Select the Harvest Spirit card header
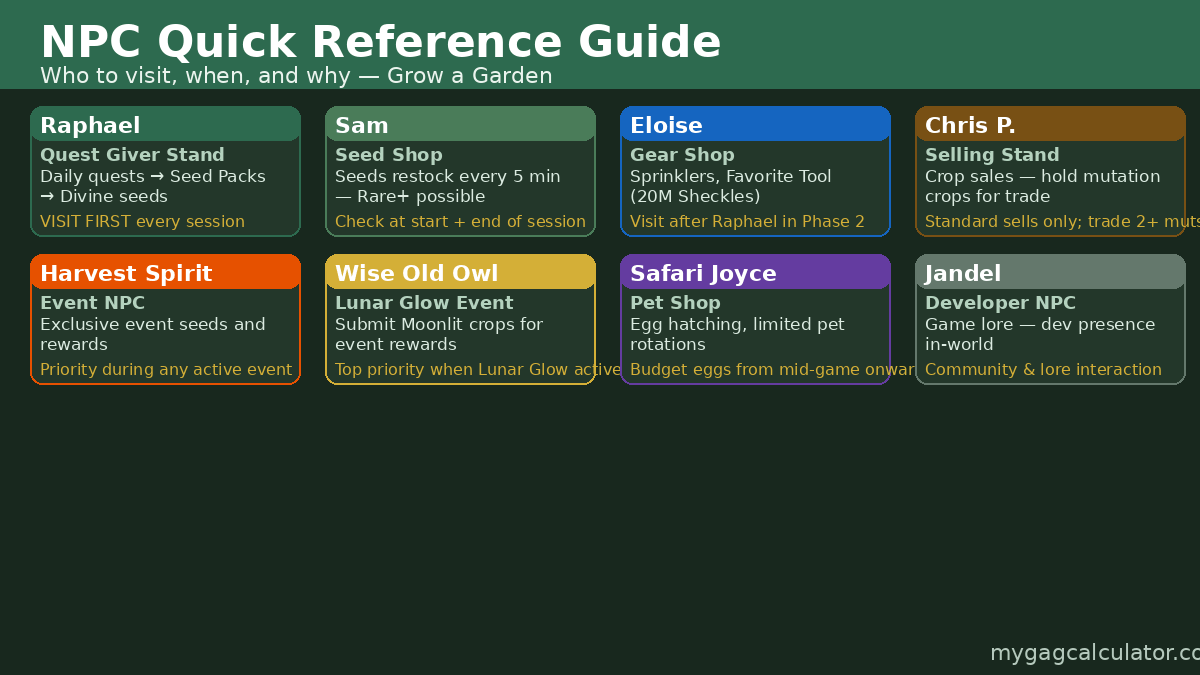1200x675 pixels. (x=165, y=272)
